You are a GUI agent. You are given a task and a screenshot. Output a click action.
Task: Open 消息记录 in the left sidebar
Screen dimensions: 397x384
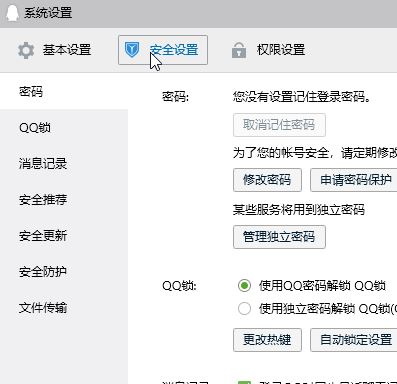pos(64,163)
